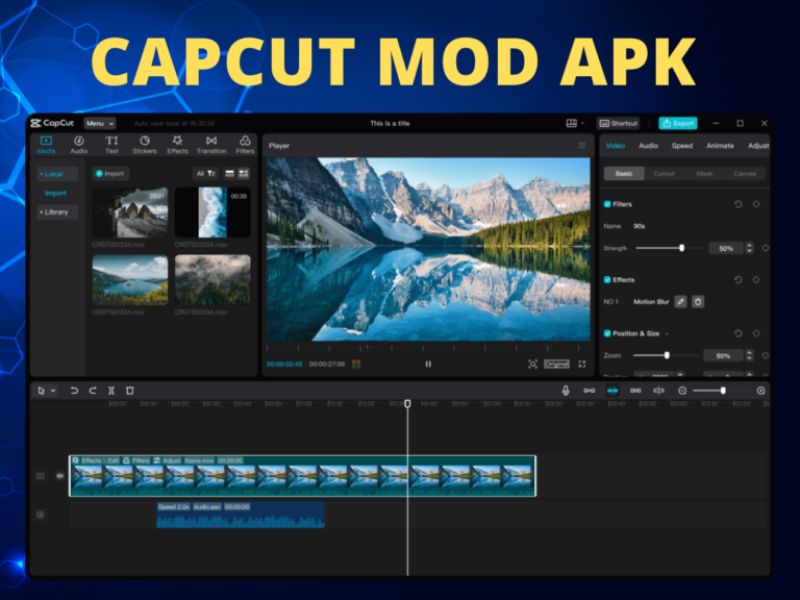Switch to the Audio properties tab
The image size is (800, 600).
tap(648, 145)
